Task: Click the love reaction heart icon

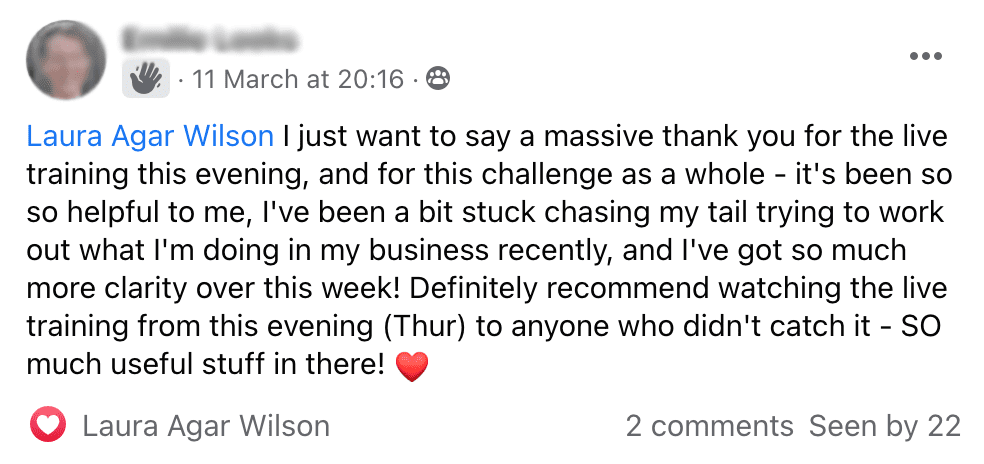Action: (x=48, y=425)
